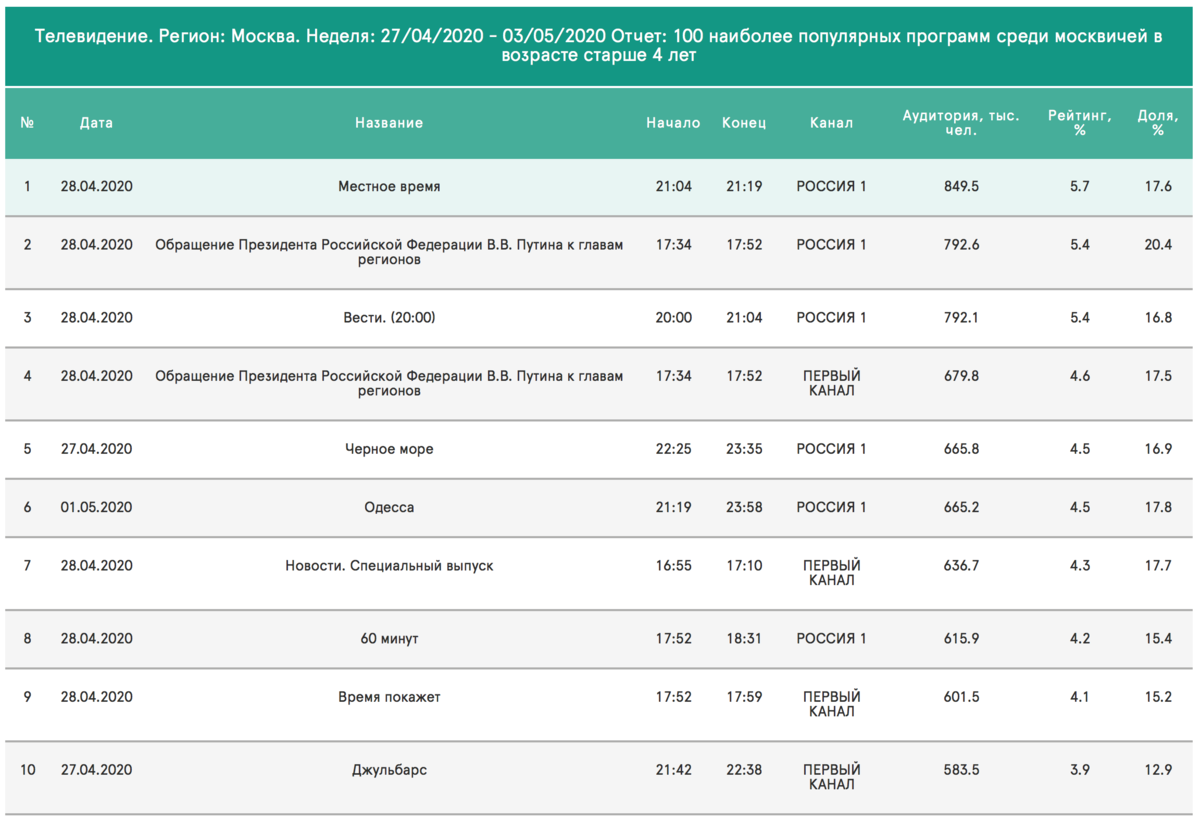Screen dimensions: 1200x819
Task: Click the end time 17:10
Action: coord(744,566)
